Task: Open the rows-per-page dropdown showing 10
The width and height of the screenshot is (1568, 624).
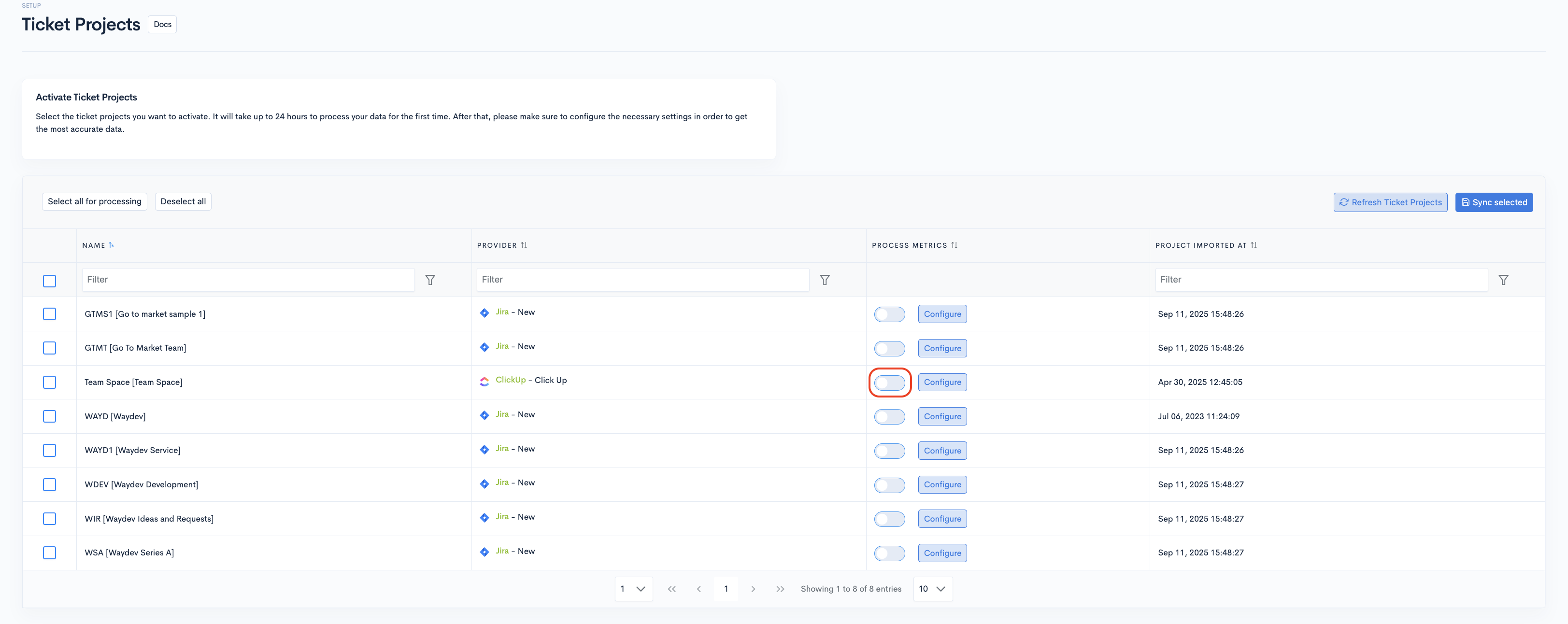Action: tap(932, 589)
